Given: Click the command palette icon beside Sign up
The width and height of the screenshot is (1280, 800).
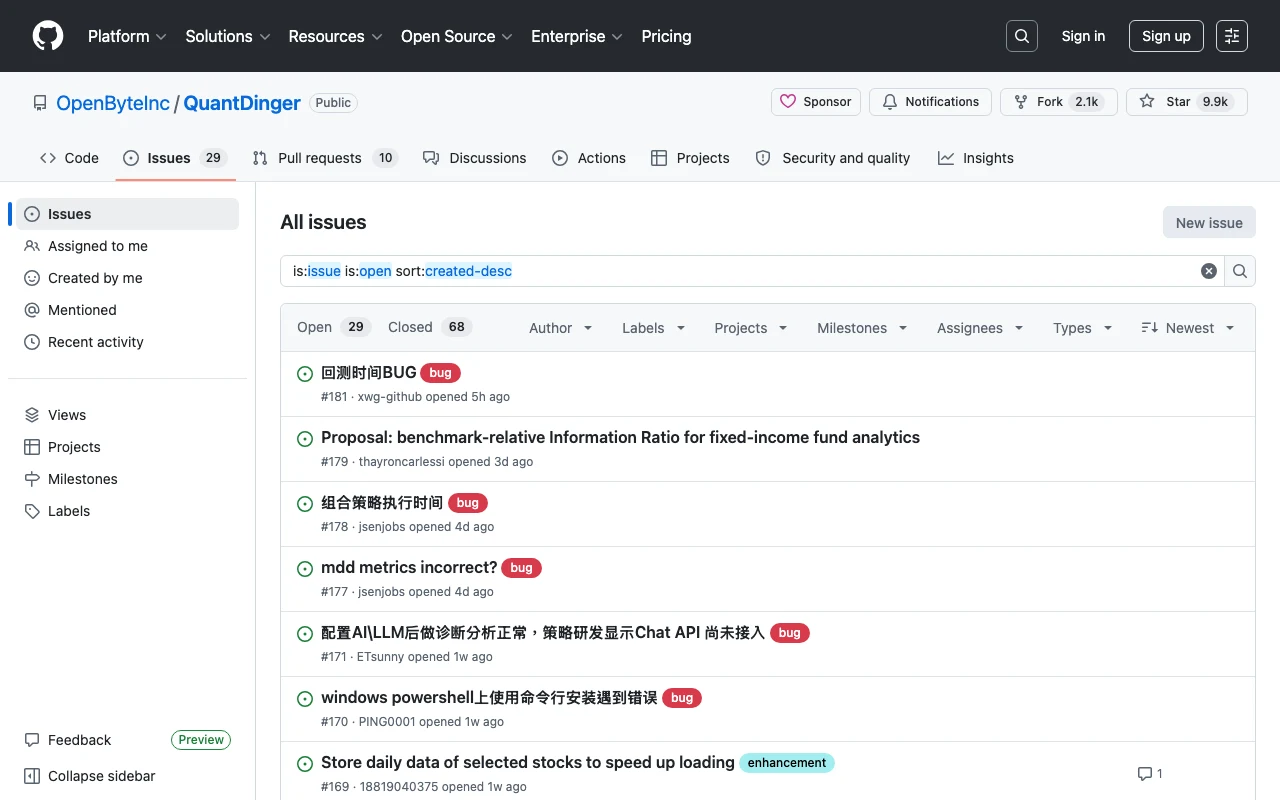Looking at the screenshot, I should (1232, 36).
